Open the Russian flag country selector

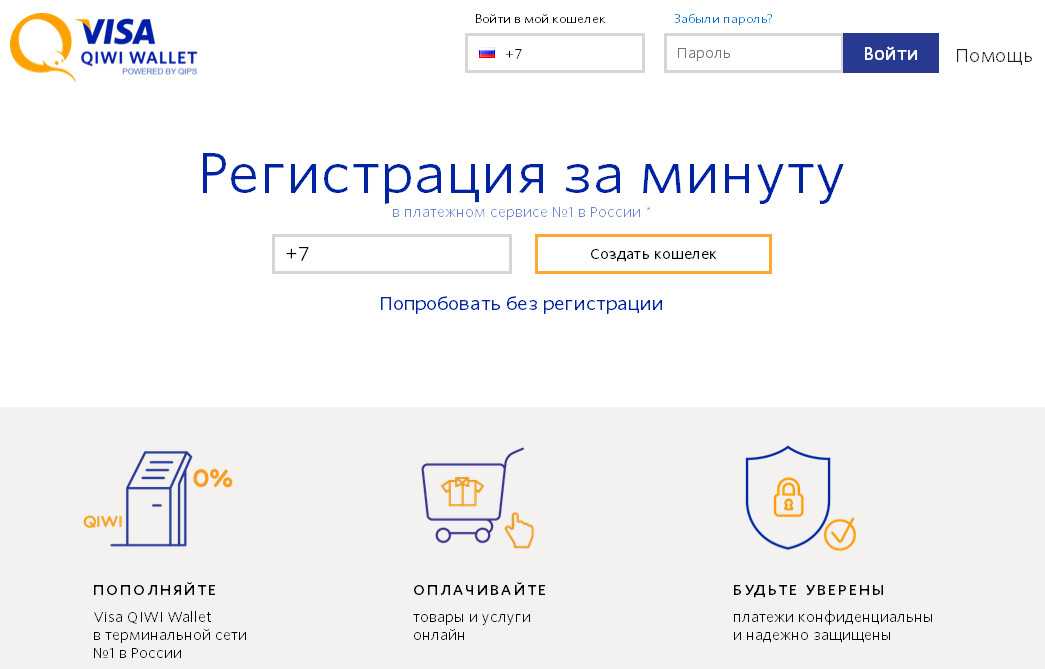pos(487,54)
